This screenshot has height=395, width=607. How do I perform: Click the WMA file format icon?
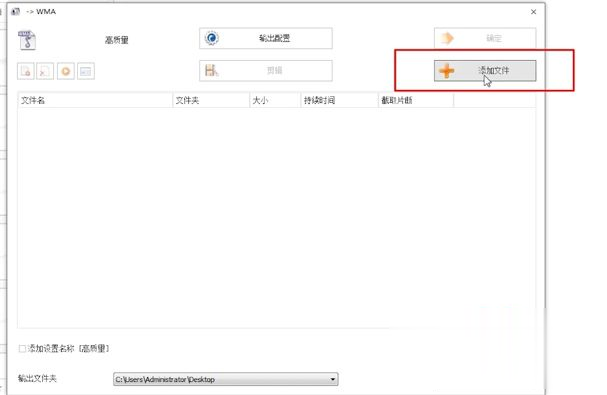point(27,40)
